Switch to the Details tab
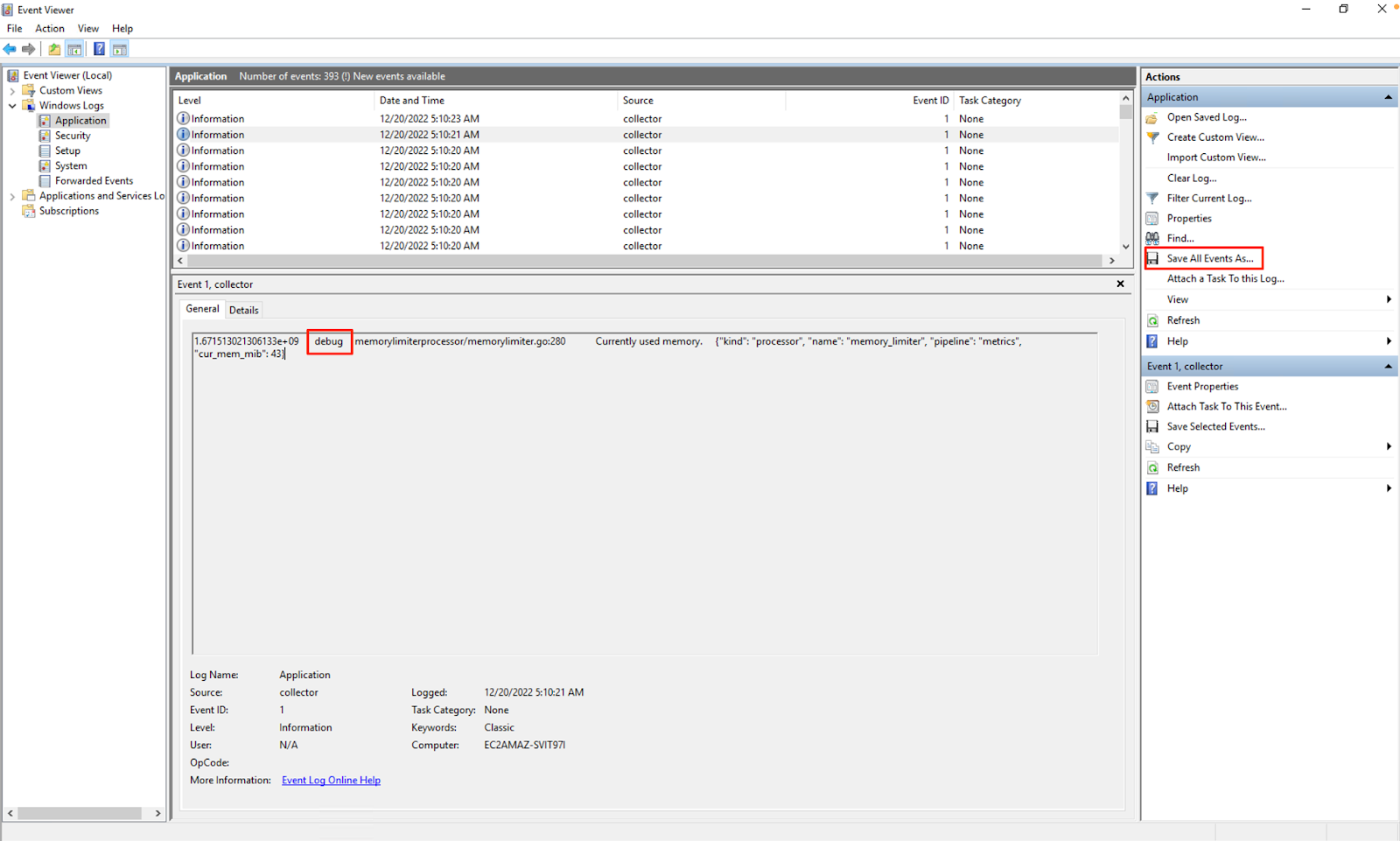Screen dimensions: 1400x841 click(x=243, y=309)
